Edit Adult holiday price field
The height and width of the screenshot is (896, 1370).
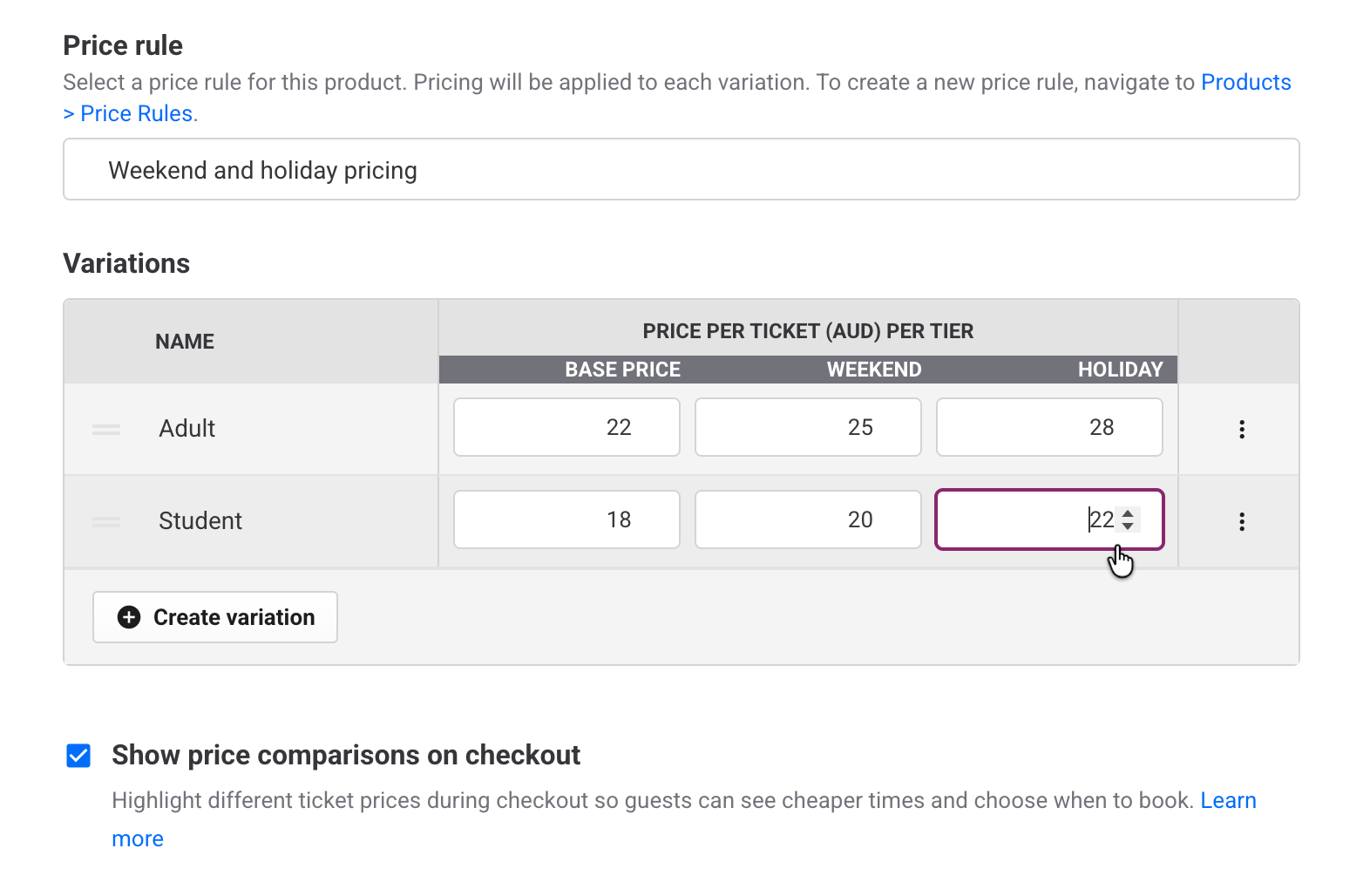coord(1048,427)
